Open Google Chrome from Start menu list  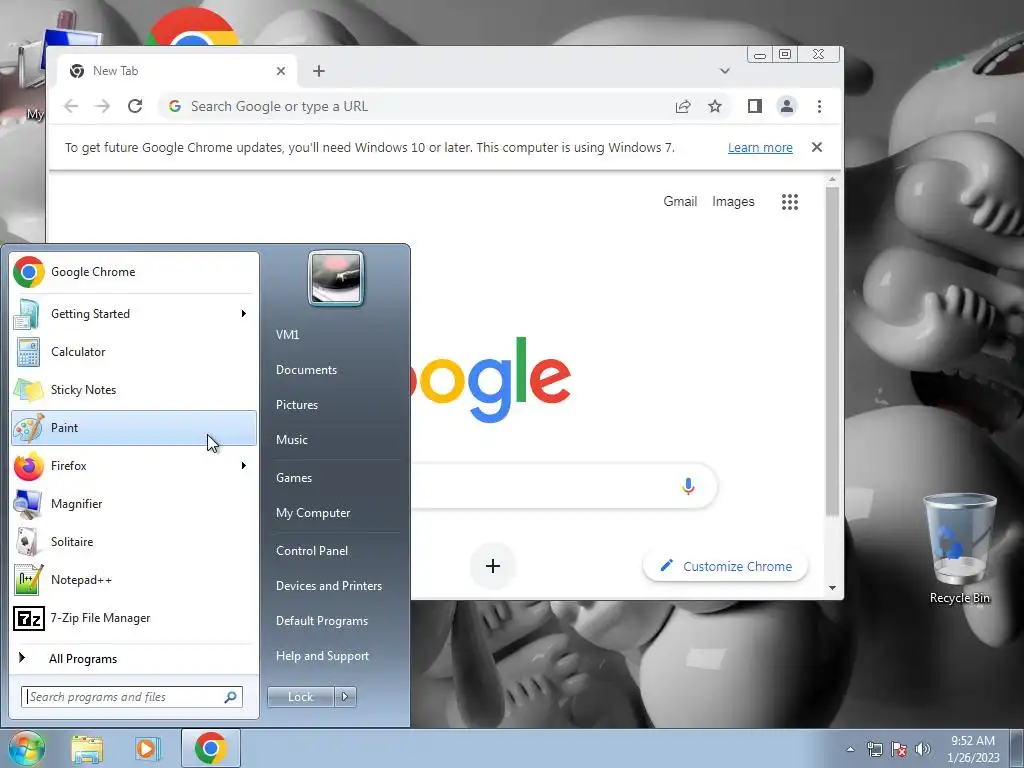click(134, 272)
